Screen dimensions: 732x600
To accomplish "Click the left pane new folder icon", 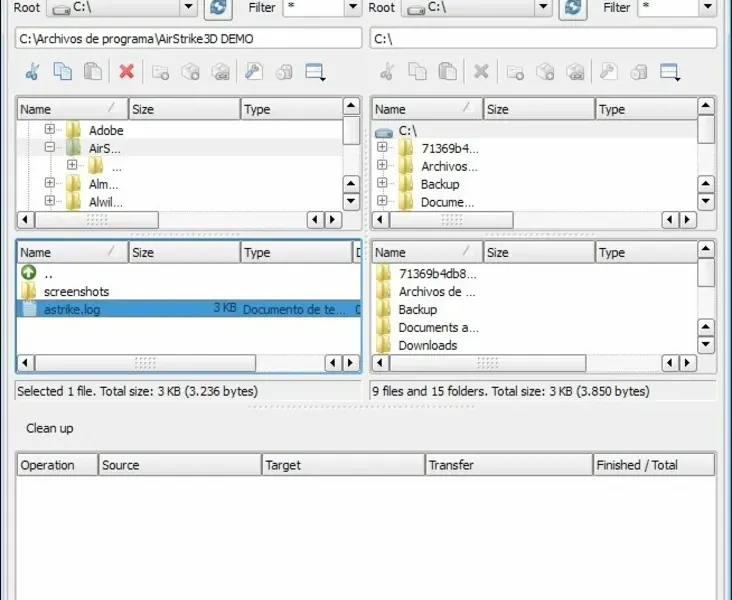I will 160,72.
